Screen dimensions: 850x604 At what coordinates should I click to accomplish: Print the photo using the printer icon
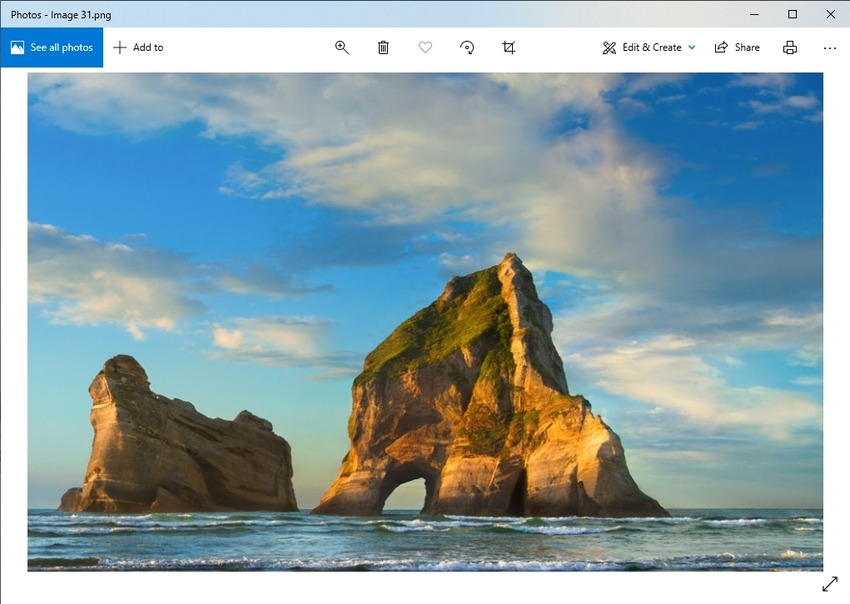coord(789,47)
